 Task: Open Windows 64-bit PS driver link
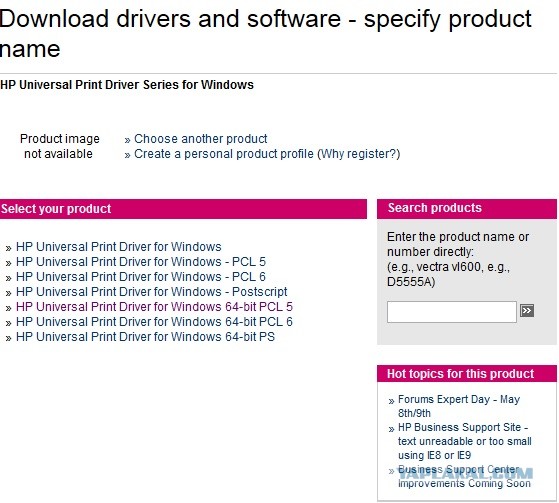tap(145, 337)
